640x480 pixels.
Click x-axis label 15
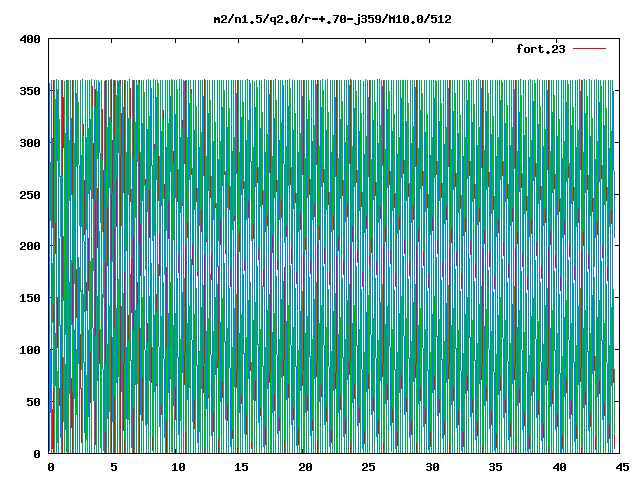coord(242,467)
